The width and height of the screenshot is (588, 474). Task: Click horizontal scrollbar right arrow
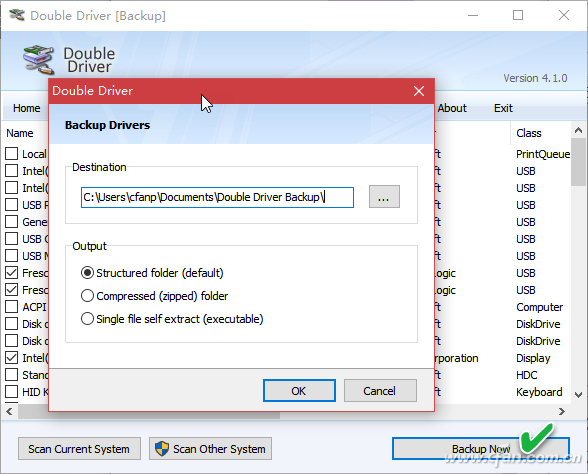coord(561,412)
